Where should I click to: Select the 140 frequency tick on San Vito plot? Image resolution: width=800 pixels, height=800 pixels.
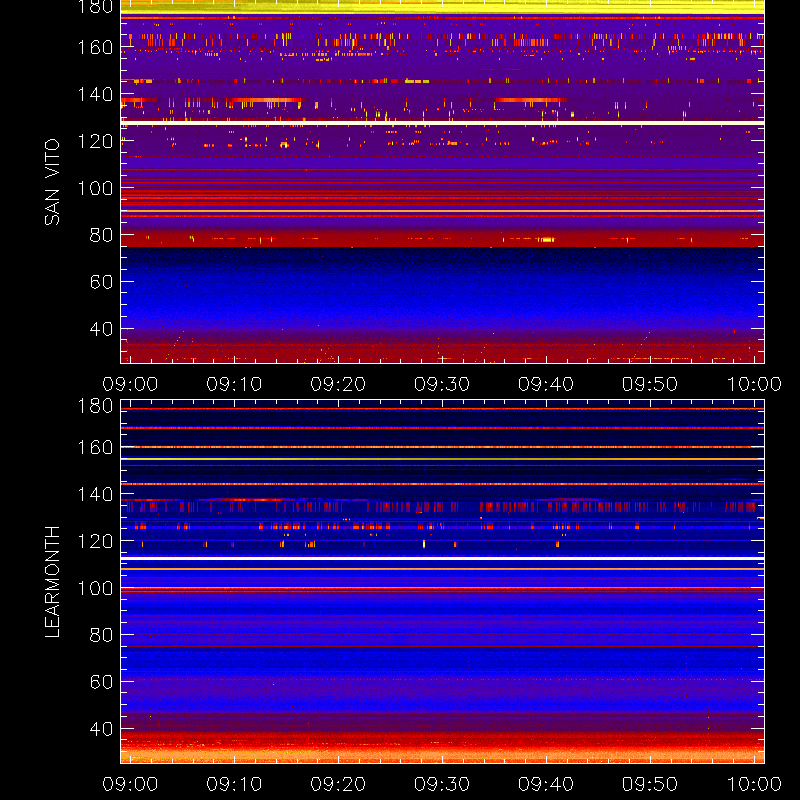click(x=95, y=94)
